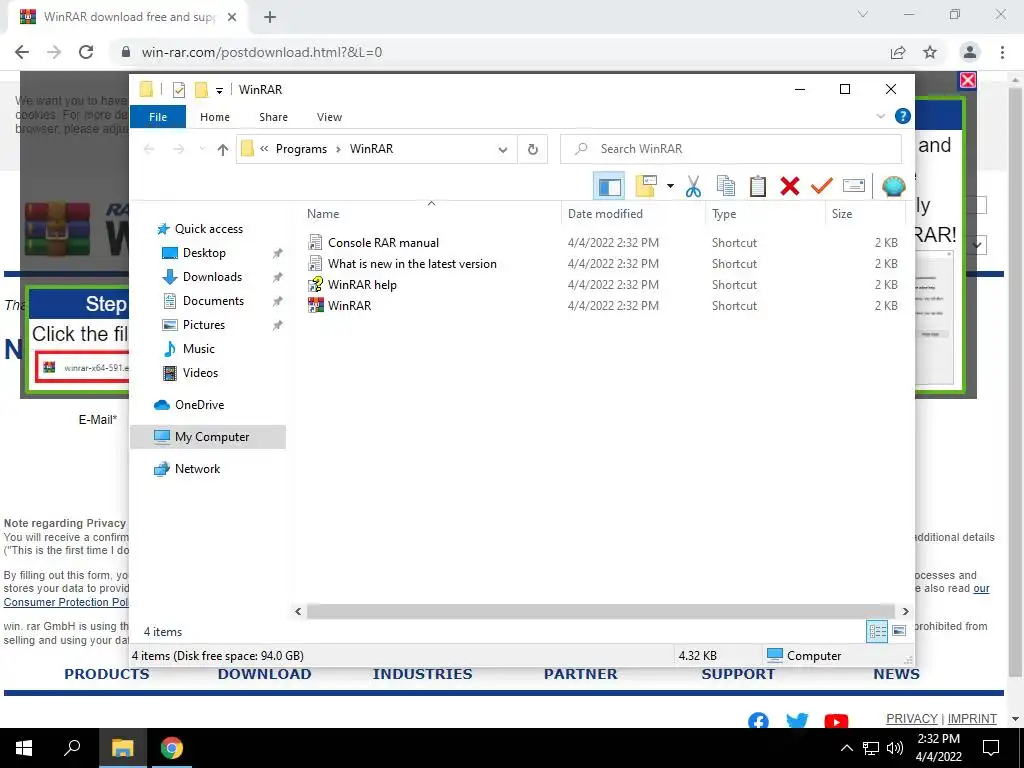Open Network in the navigation pane
Viewport: 1024px width, 768px height.
[x=197, y=469]
